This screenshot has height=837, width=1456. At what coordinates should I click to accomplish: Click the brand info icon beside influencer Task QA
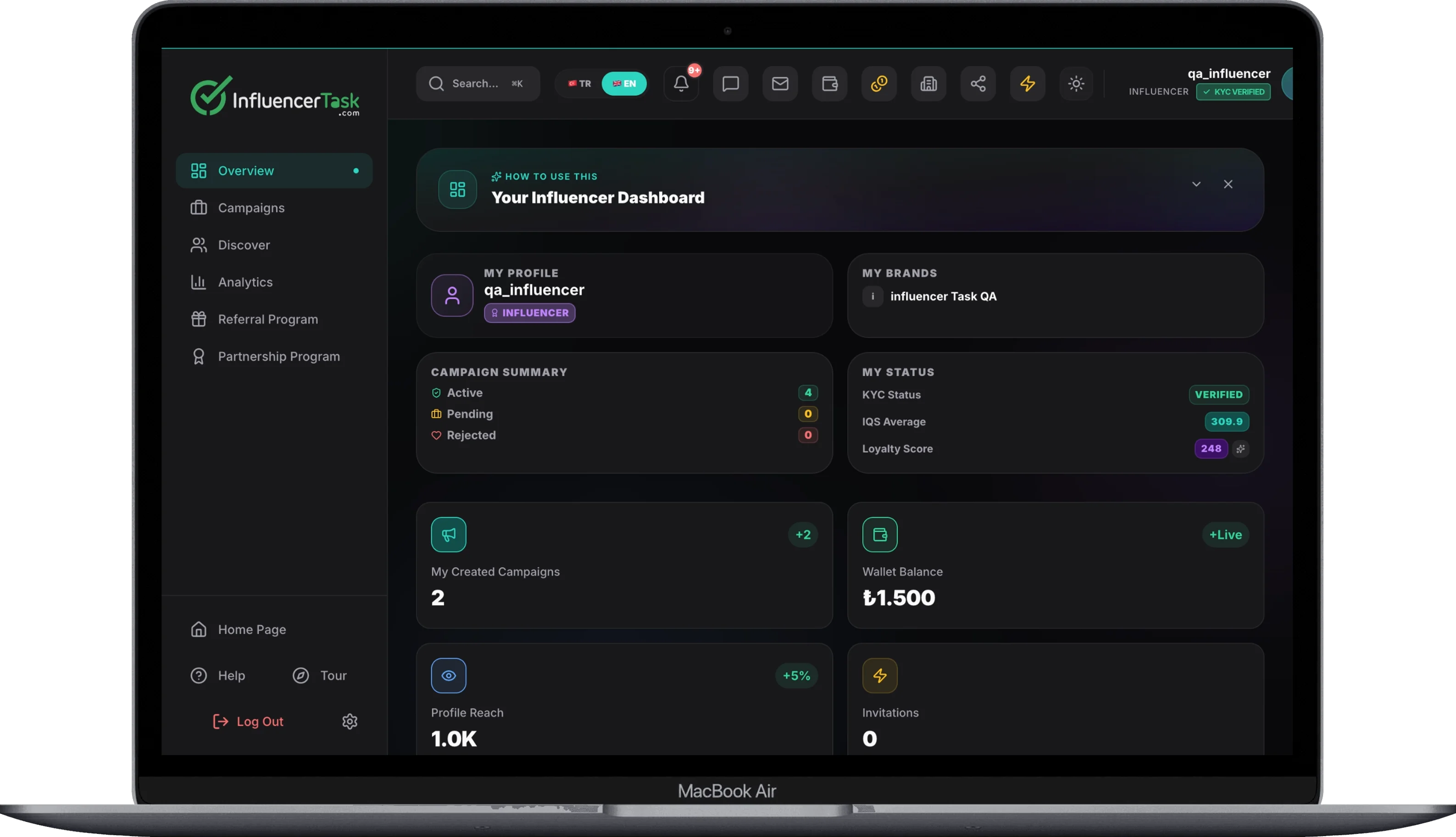tap(873, 296)
